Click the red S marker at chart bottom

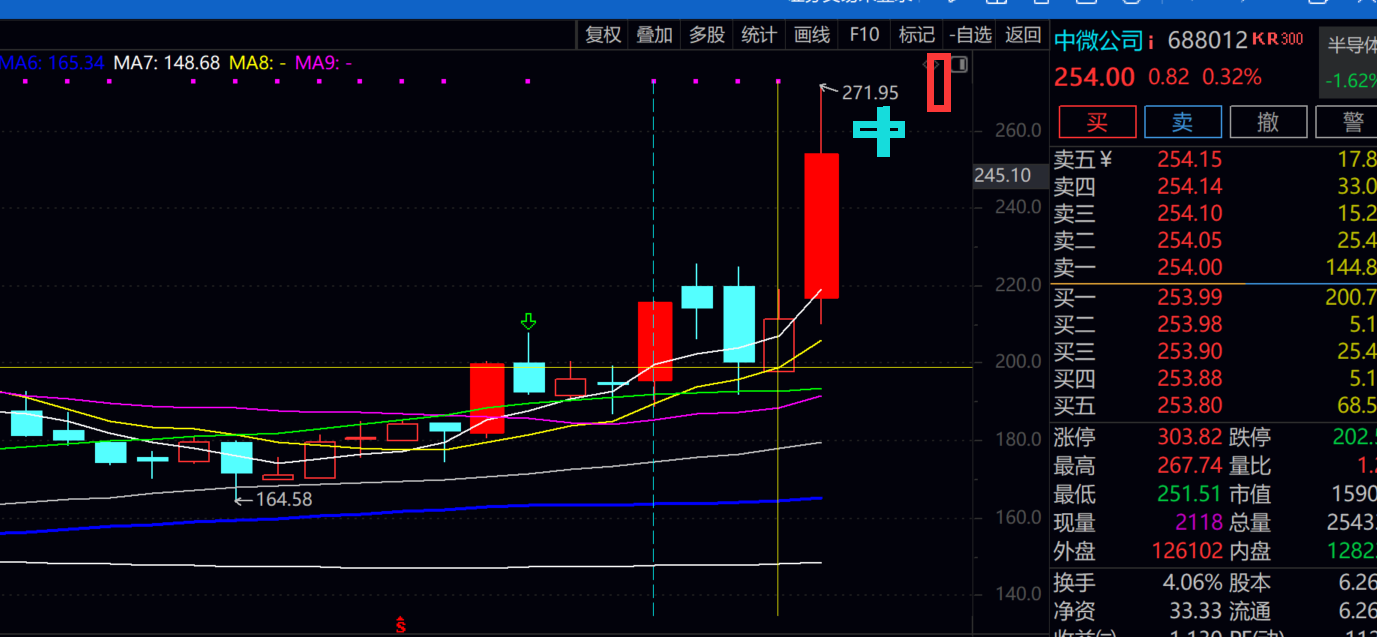[x=401, y=625]
